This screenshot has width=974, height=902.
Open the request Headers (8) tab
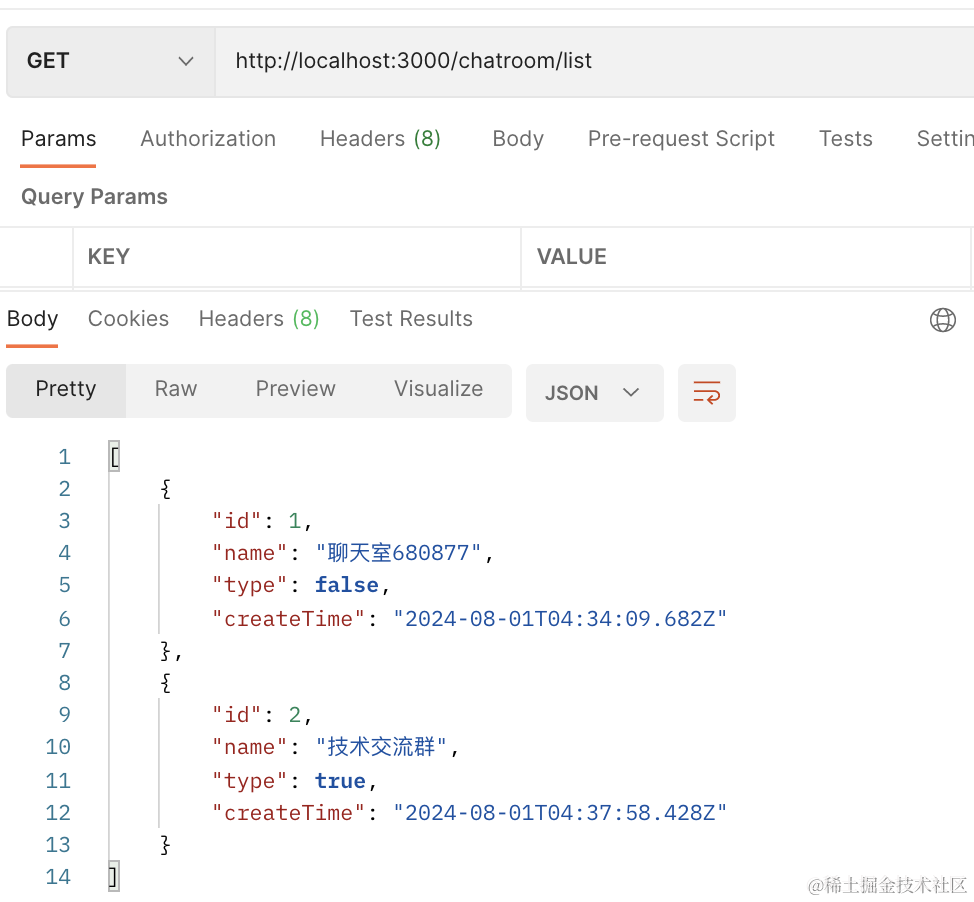coord(380,139)
